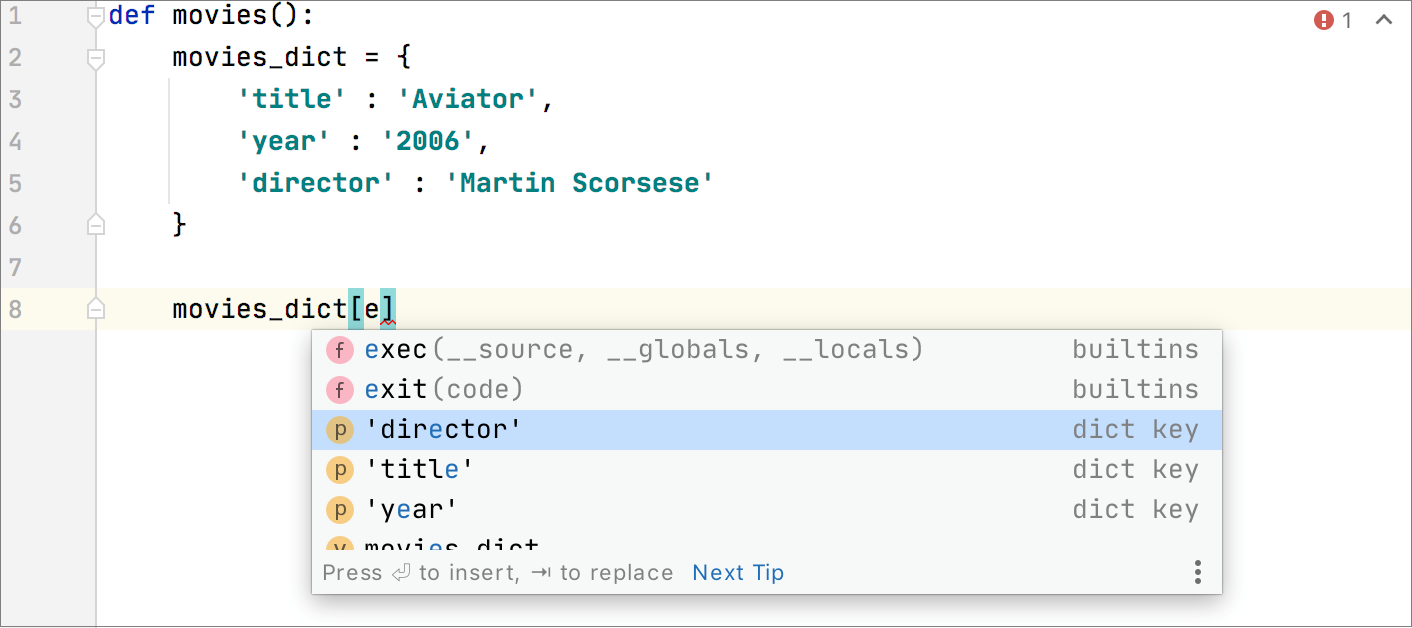Screen dimensions: 1412x628
Task: Open the Next Tip link
Action: pos(738,573)
